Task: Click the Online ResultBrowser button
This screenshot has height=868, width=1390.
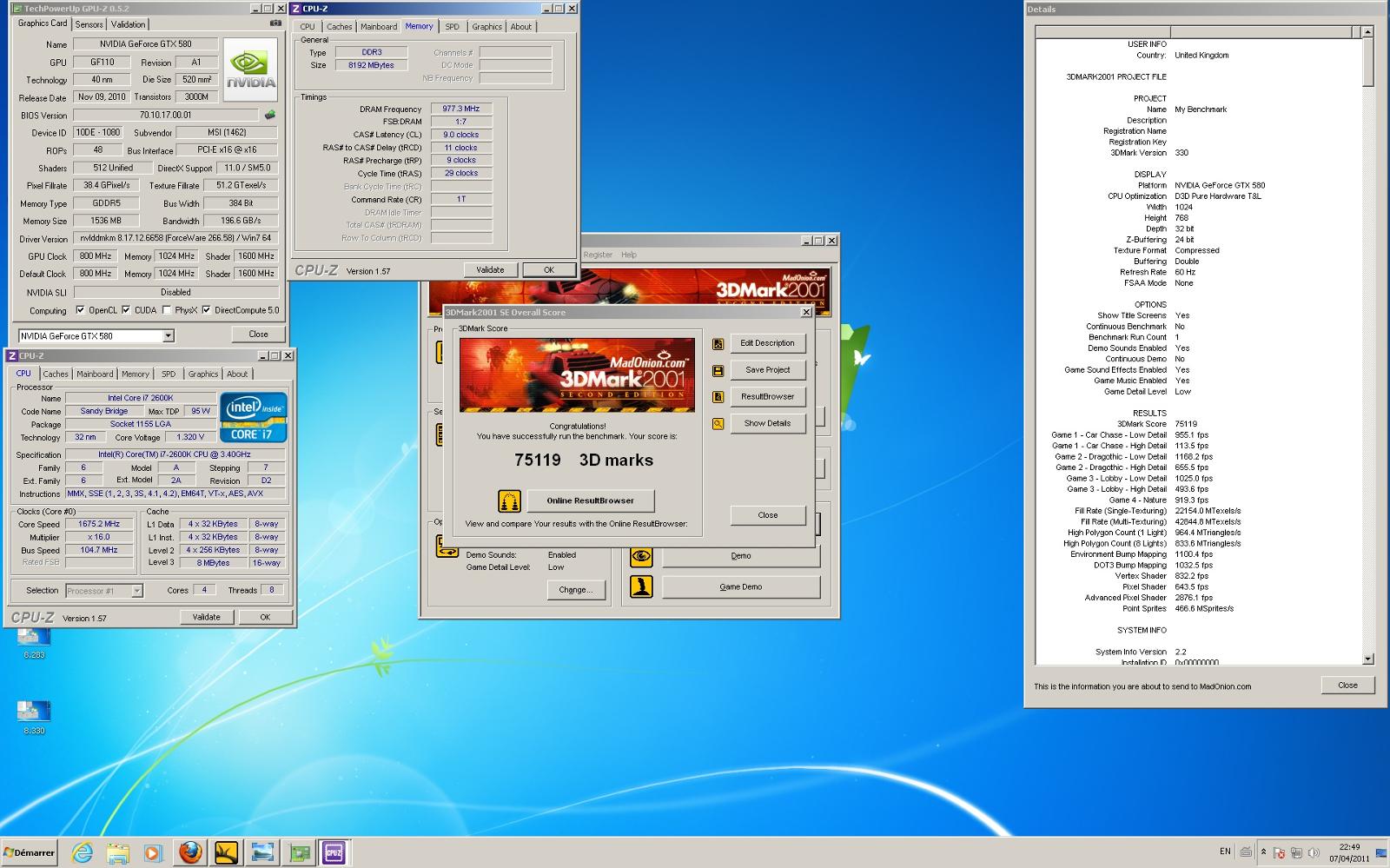Action: click(590, 500)
